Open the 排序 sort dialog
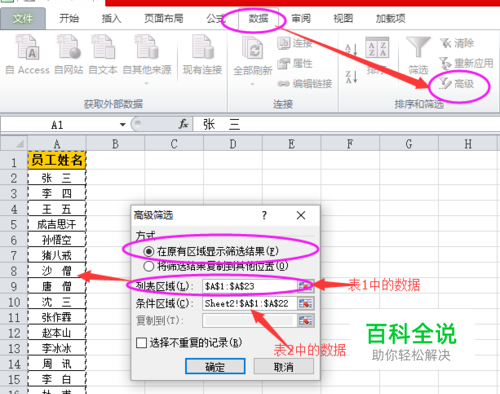The image size is (500, 394). (x=377, y=55)
